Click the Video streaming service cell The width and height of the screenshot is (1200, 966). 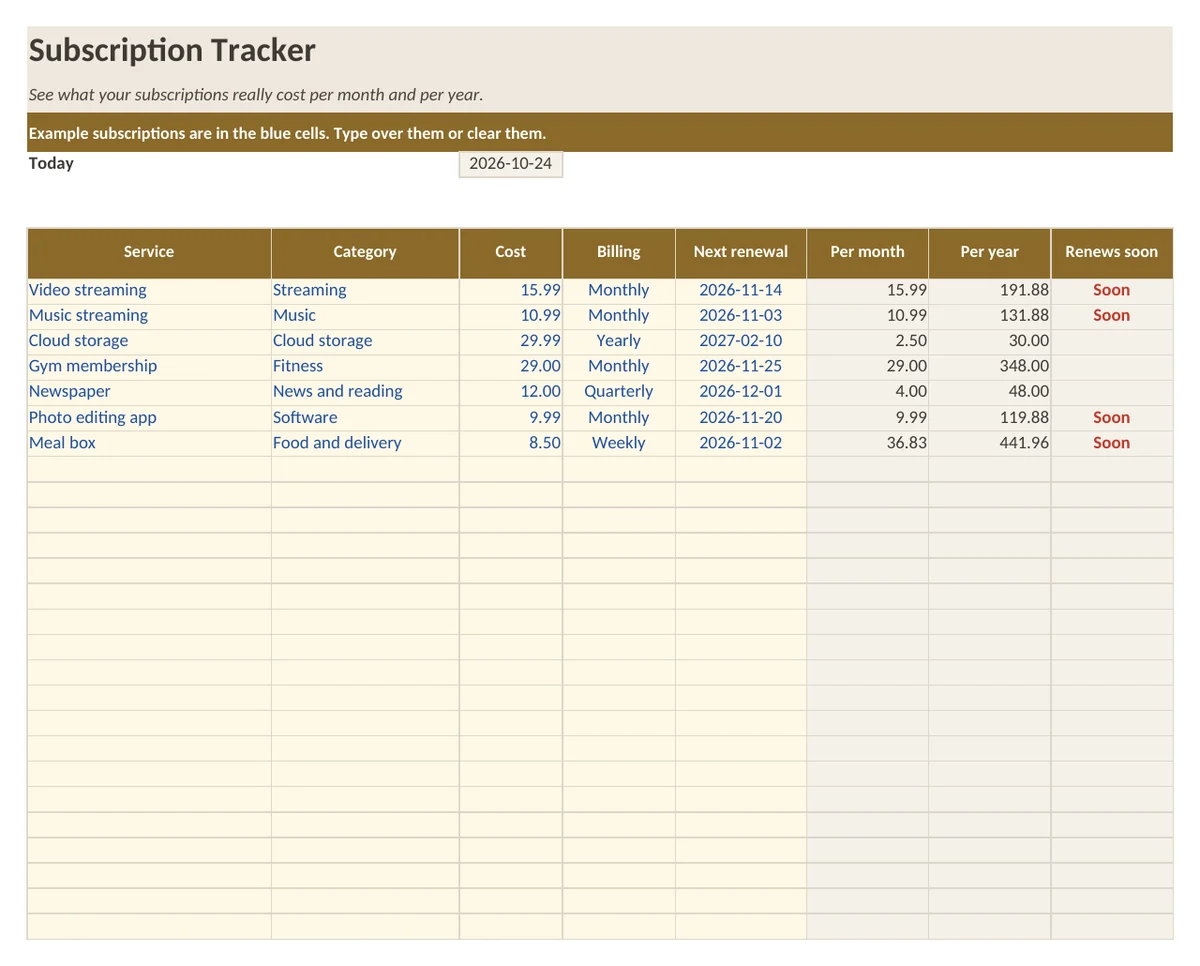tap(149, 290)
